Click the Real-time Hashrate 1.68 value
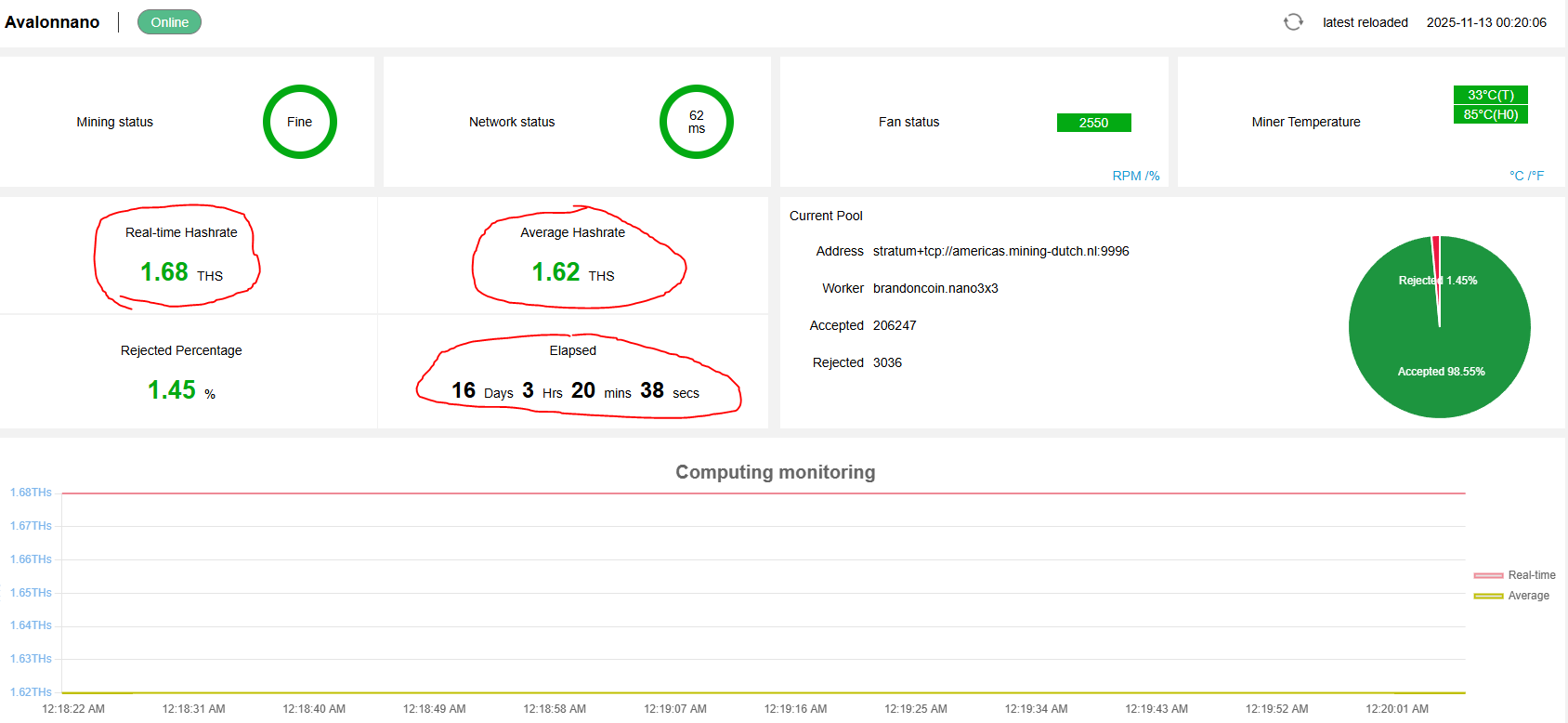 pos(164,272)
